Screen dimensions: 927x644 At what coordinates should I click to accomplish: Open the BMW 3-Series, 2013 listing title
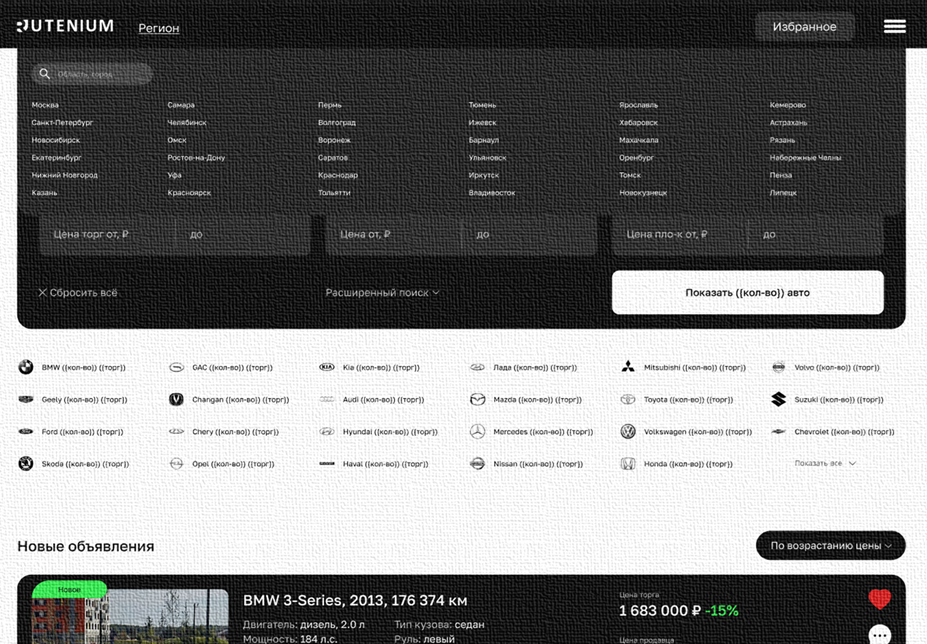tap(355, 601)
